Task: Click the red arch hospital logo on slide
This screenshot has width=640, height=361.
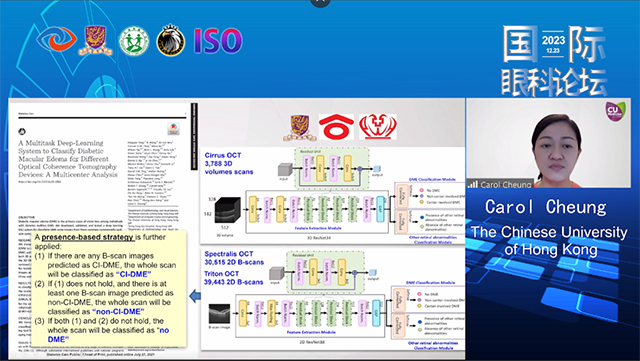Action: pos(336,127)
